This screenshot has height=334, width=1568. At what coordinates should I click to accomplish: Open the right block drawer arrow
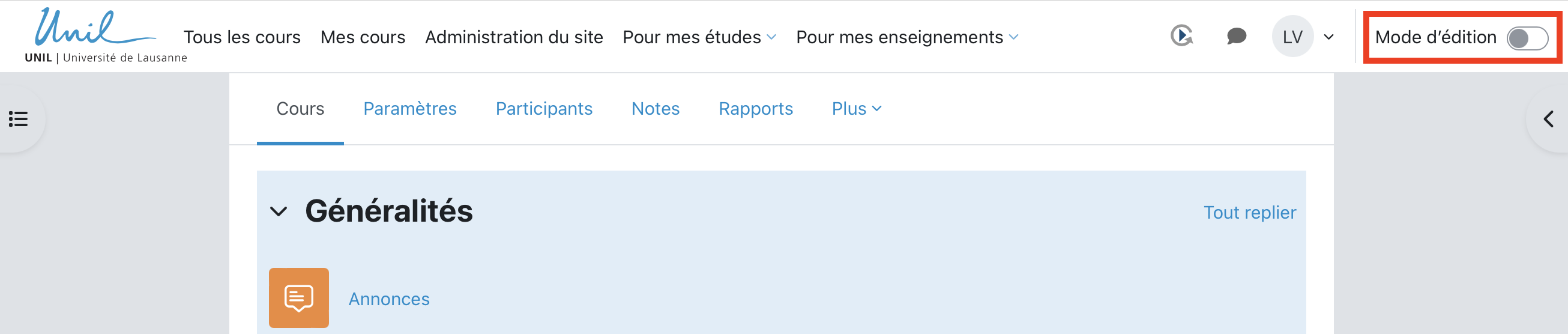point(1549,119)
